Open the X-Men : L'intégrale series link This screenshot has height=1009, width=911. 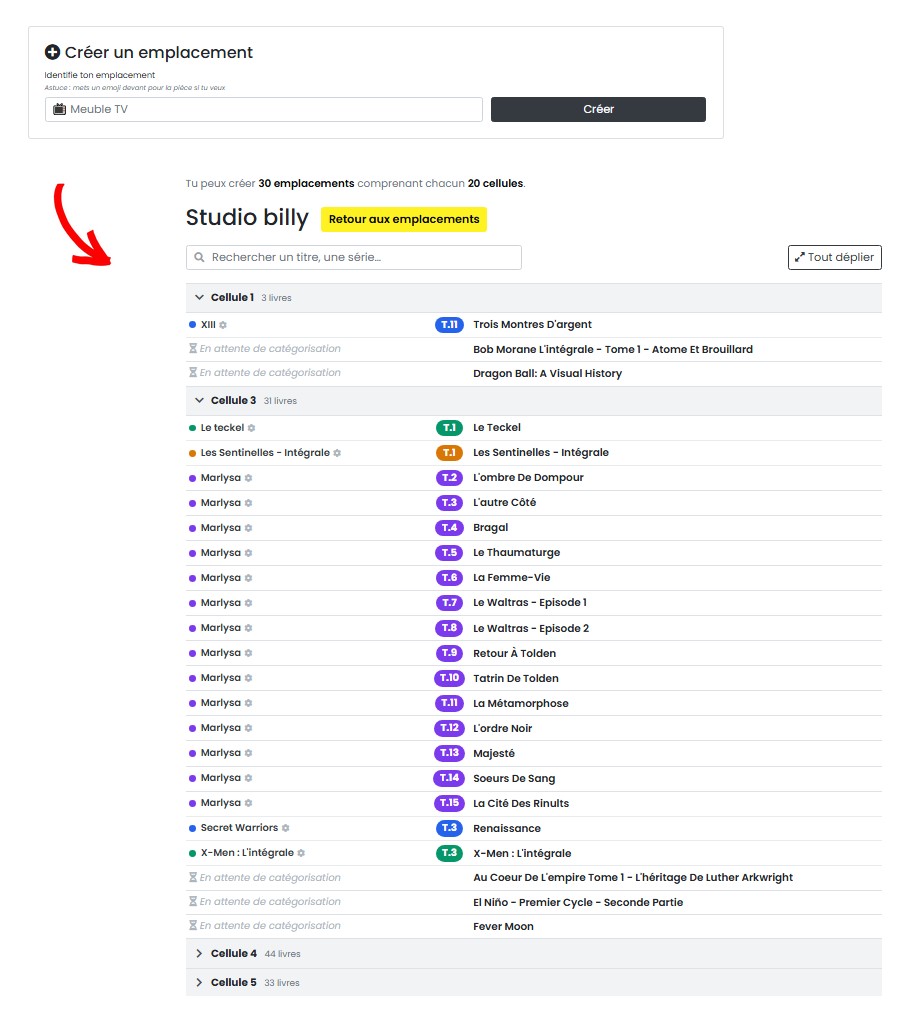tap(247, 853)
